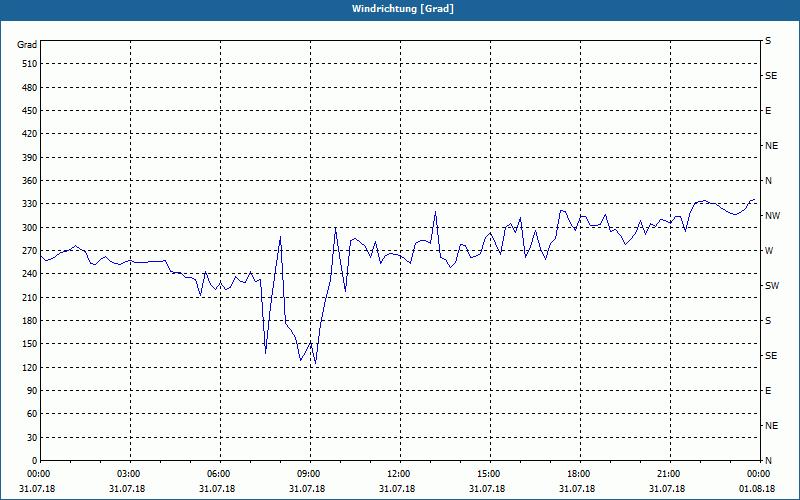Click the 480 y-axis value

[x=30, y=88]
